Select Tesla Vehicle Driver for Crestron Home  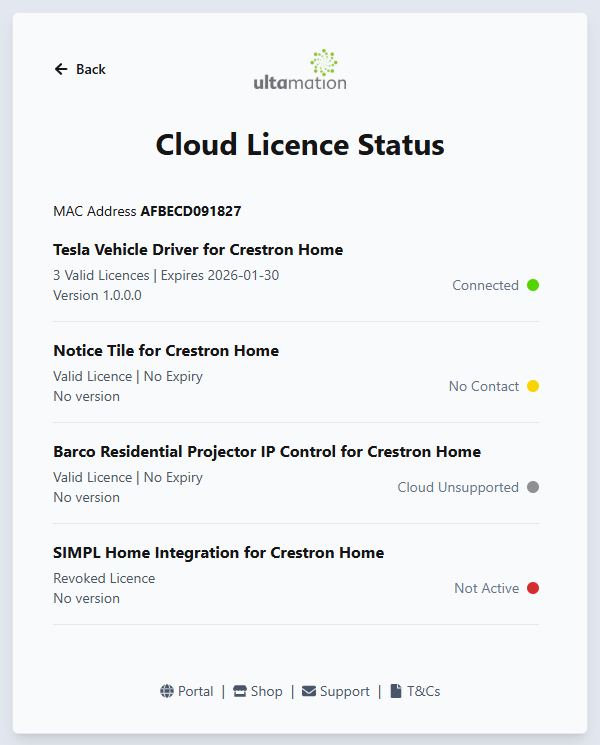(x=198, y=249)
